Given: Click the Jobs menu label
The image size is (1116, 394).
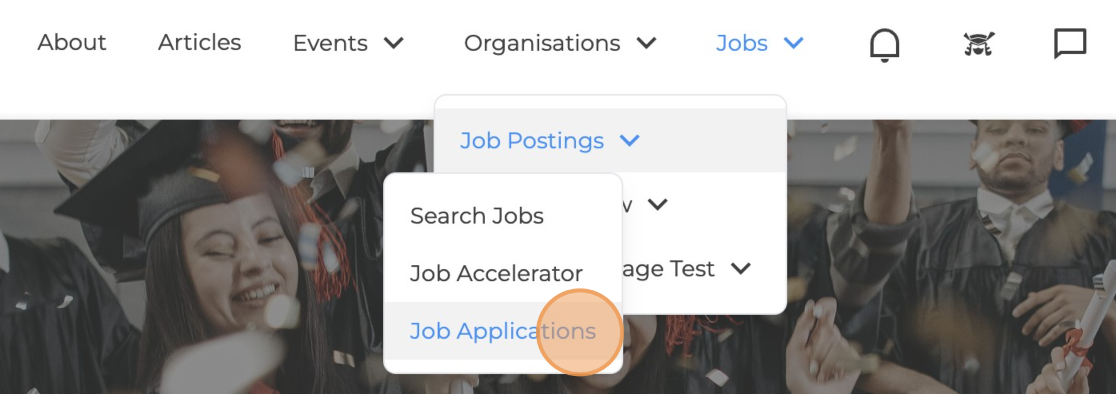Looking at the screenshot, I should click(742, 43).
